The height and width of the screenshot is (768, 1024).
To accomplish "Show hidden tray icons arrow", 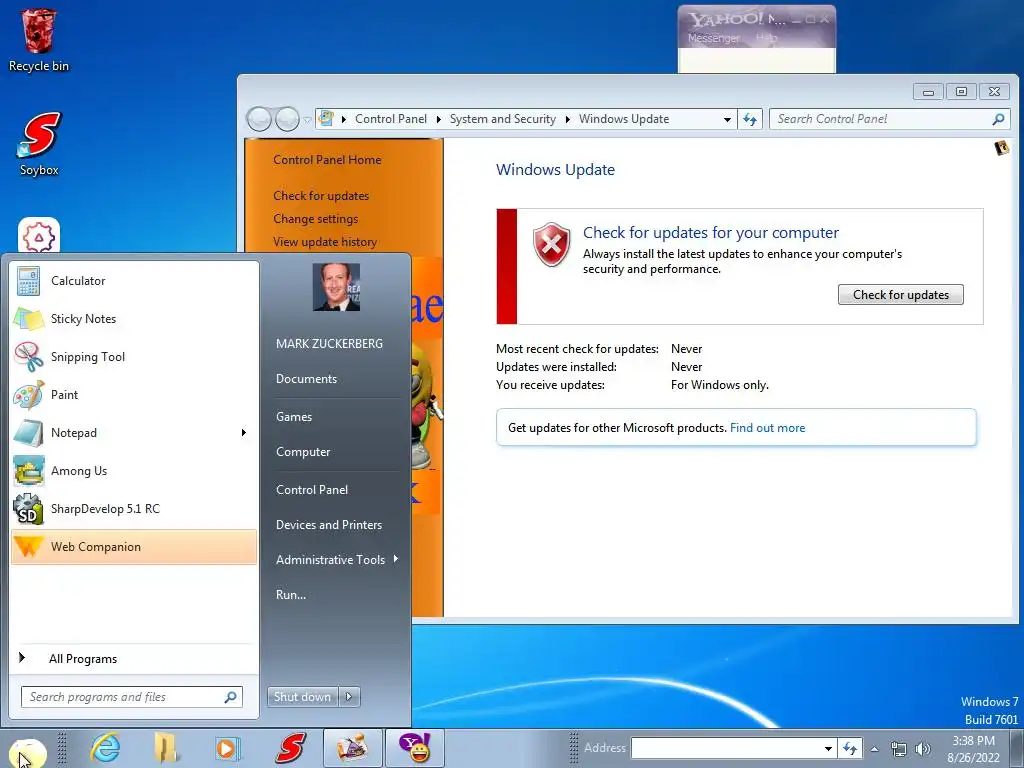I will click(874, 749).
